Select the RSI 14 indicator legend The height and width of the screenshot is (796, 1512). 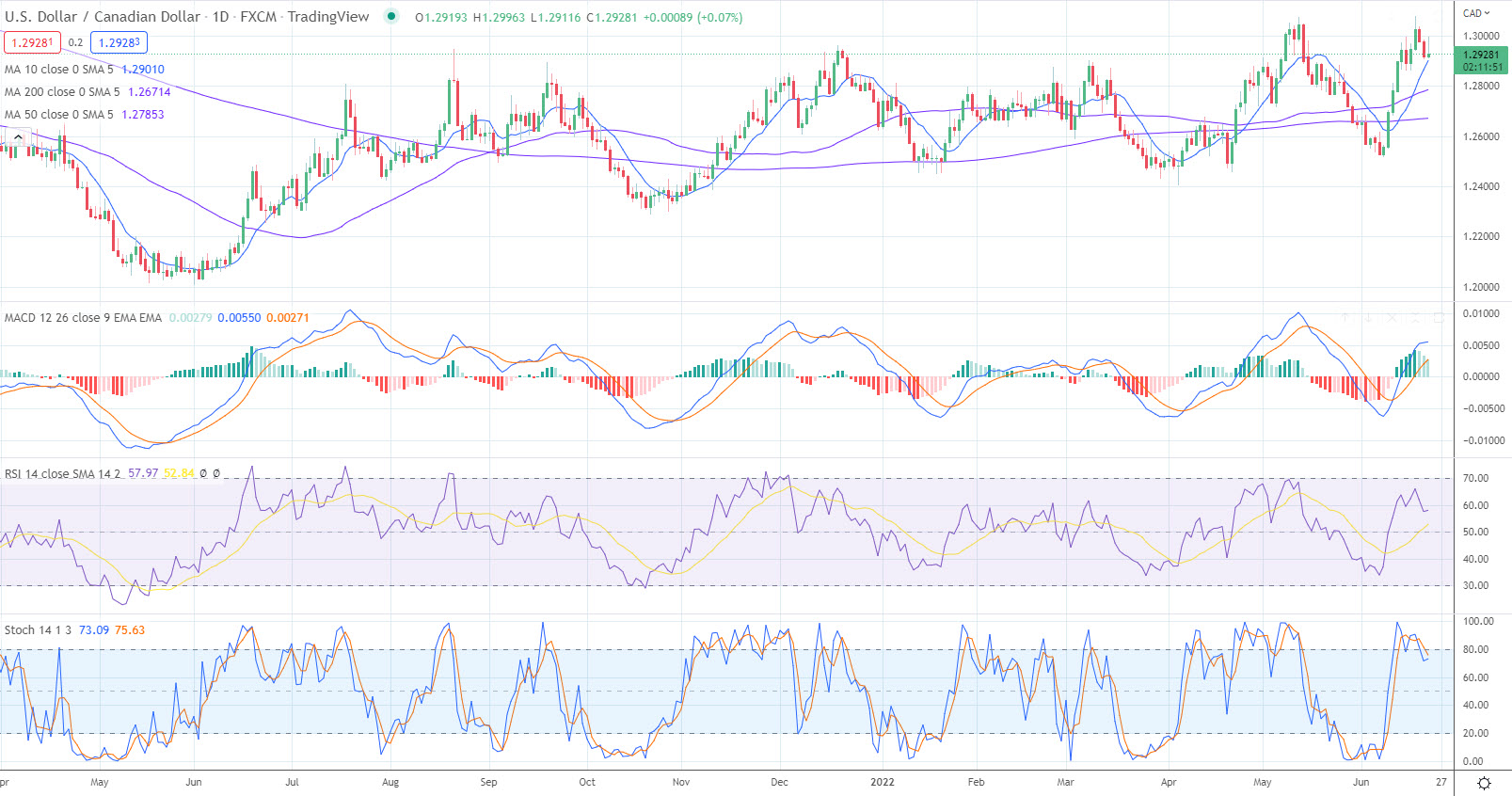[62, 473]
